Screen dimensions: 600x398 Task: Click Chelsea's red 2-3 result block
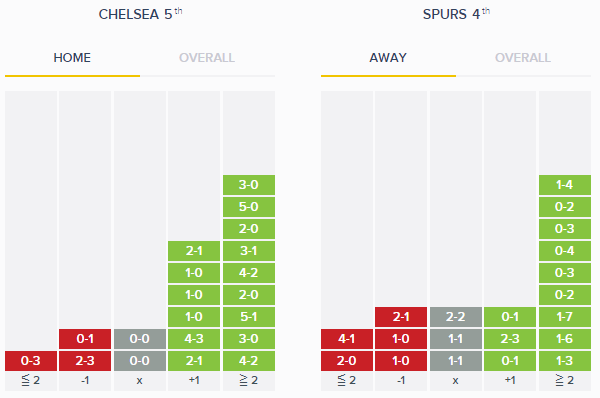click(x=85, y=360)
